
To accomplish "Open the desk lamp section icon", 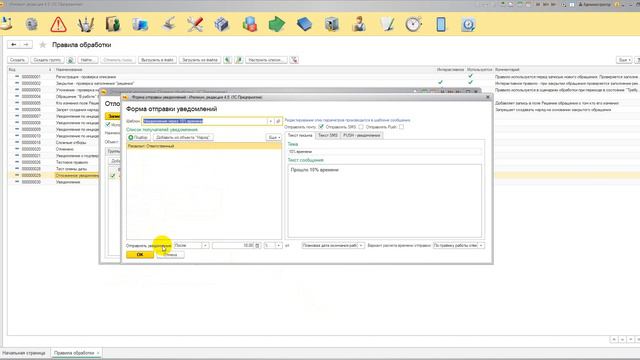I will click(168, 24).
